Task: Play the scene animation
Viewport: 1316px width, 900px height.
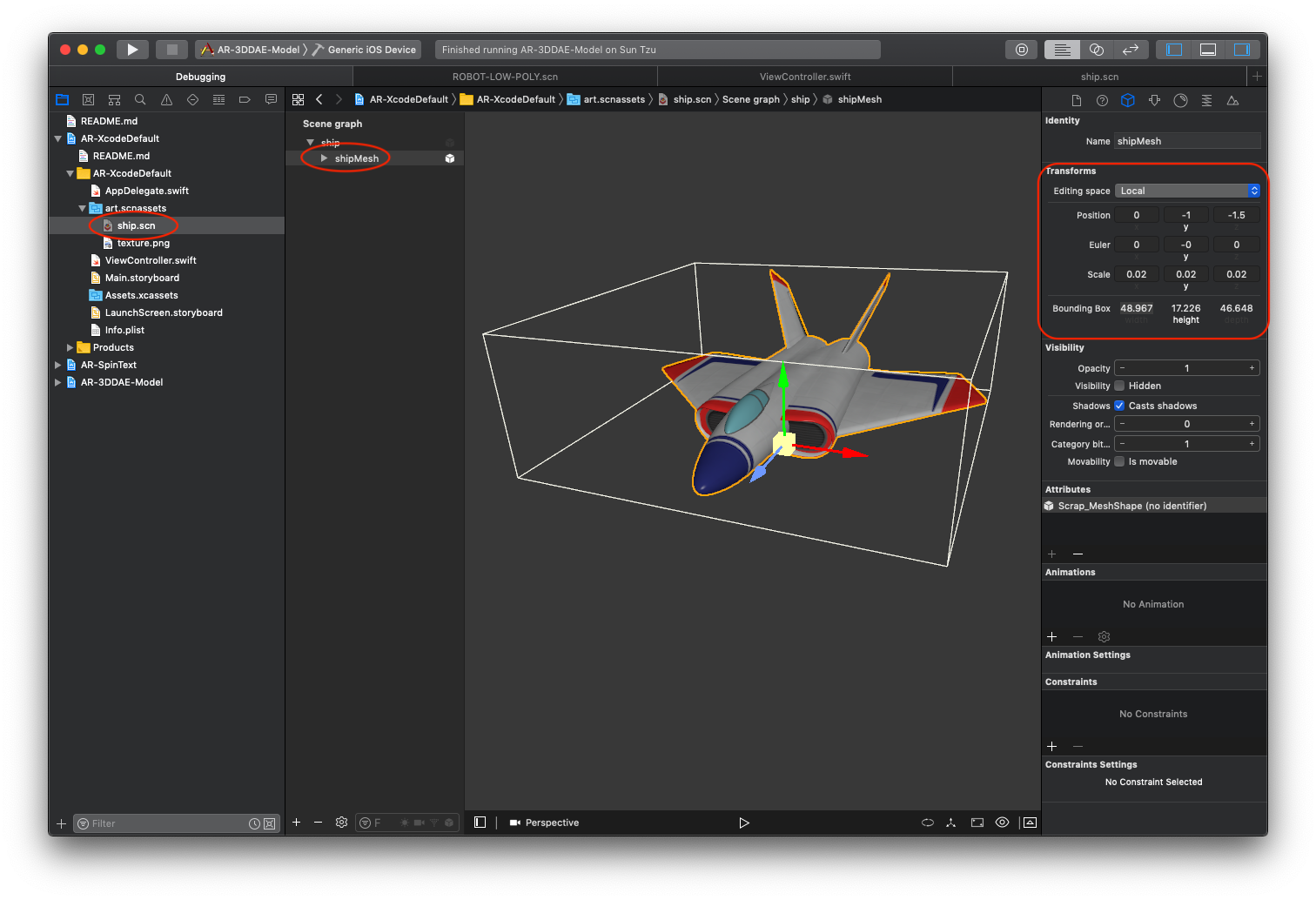Action: [744, 823]
